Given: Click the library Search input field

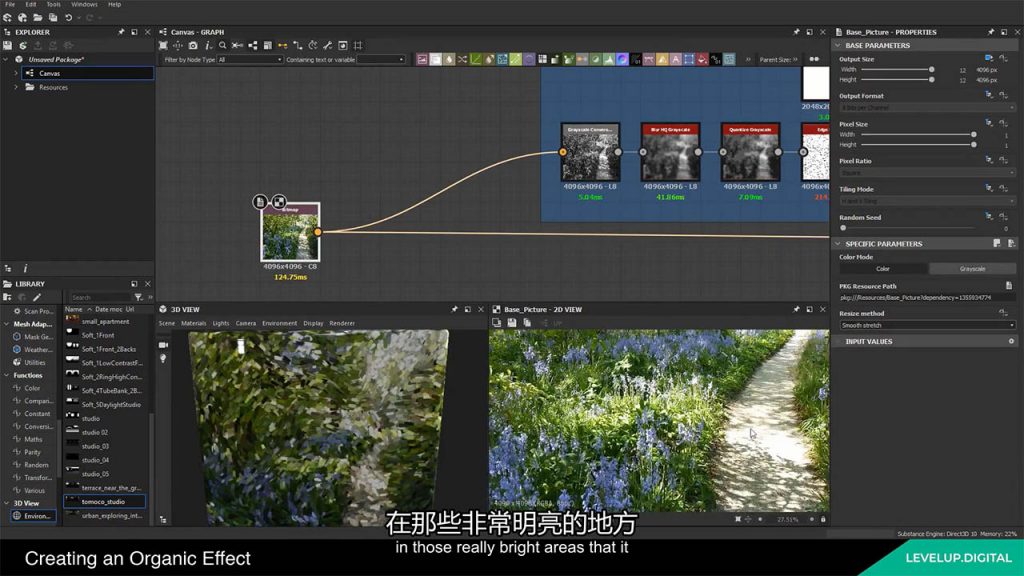Looking at the screenshot, I should [x=100, y=297].
